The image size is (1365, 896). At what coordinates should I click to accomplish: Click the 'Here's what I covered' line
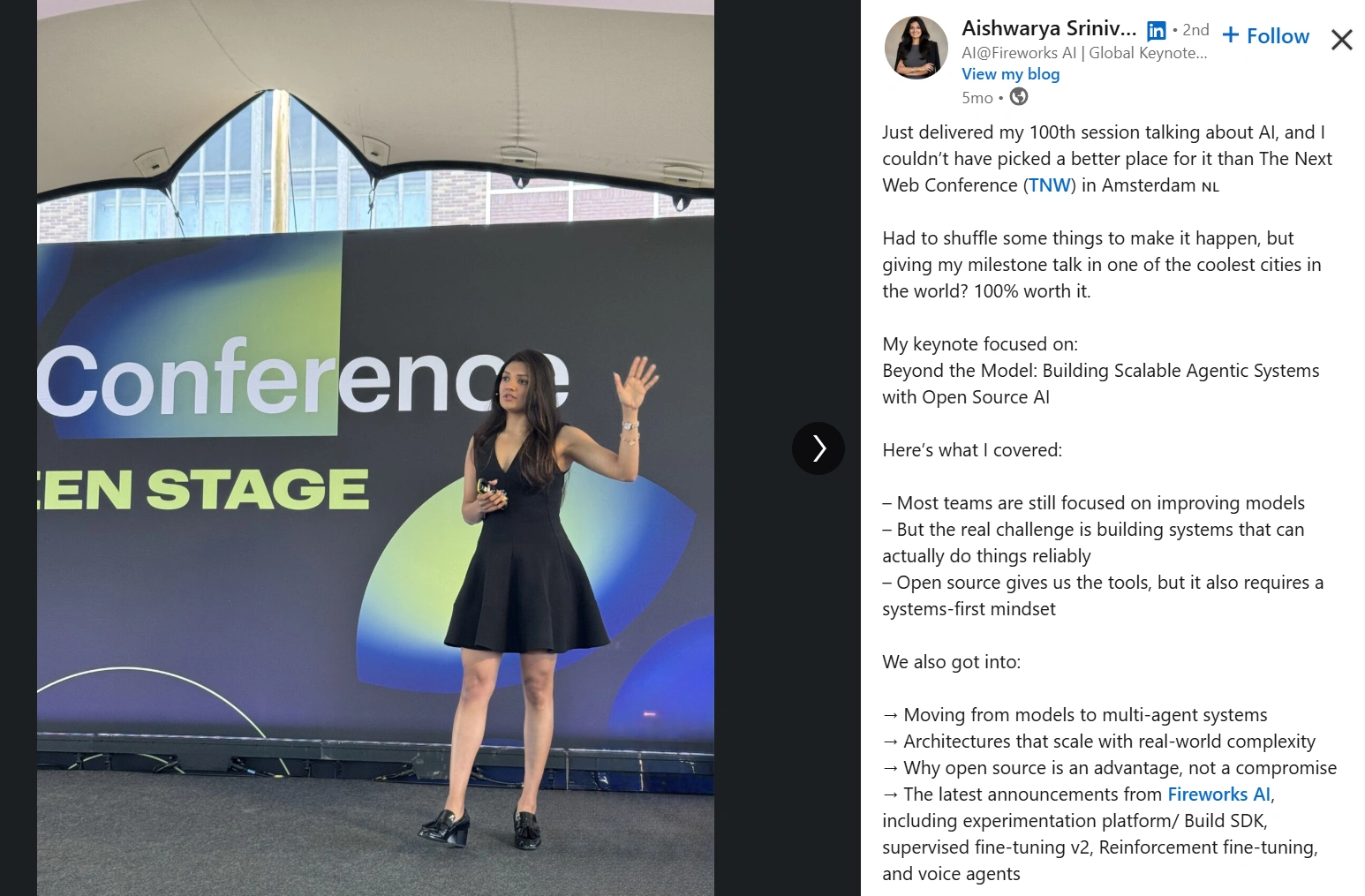click(971, 450)
